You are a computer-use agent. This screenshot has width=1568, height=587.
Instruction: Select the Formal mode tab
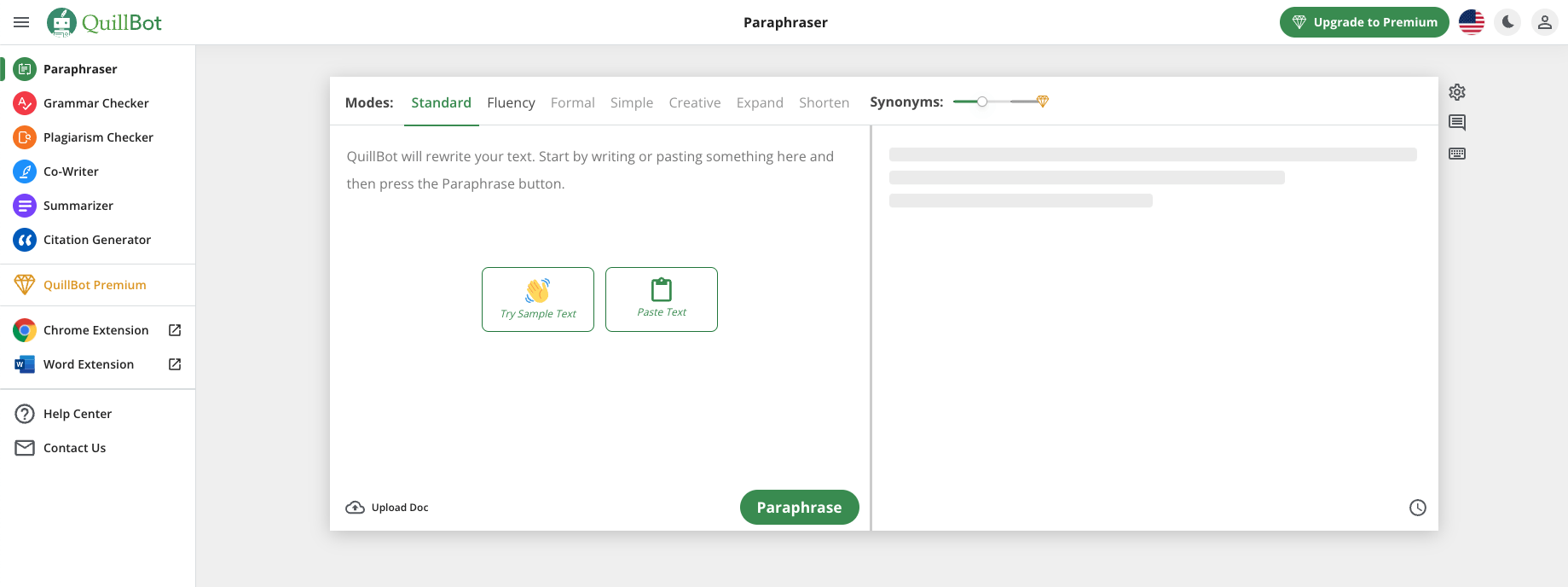coord(572,102)
